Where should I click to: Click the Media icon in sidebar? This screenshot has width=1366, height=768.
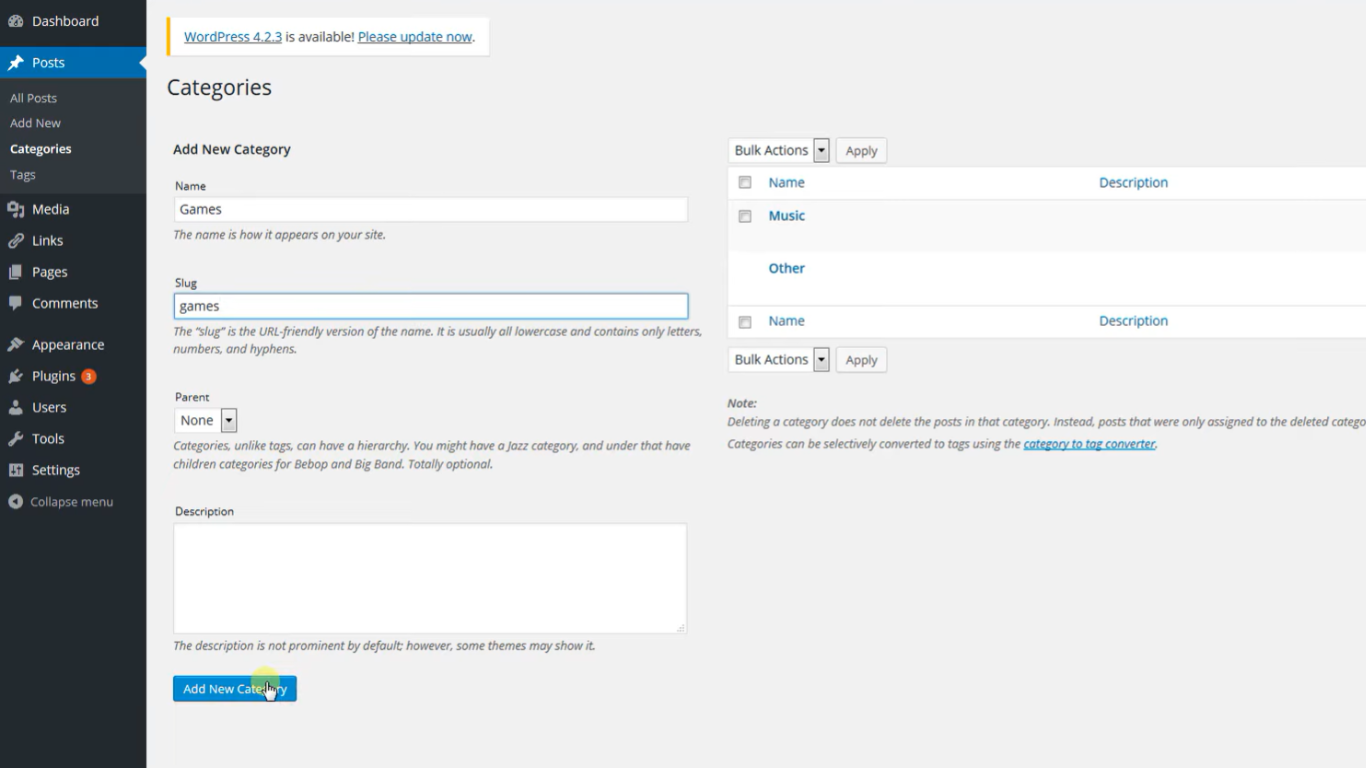[x=16, y=209]
